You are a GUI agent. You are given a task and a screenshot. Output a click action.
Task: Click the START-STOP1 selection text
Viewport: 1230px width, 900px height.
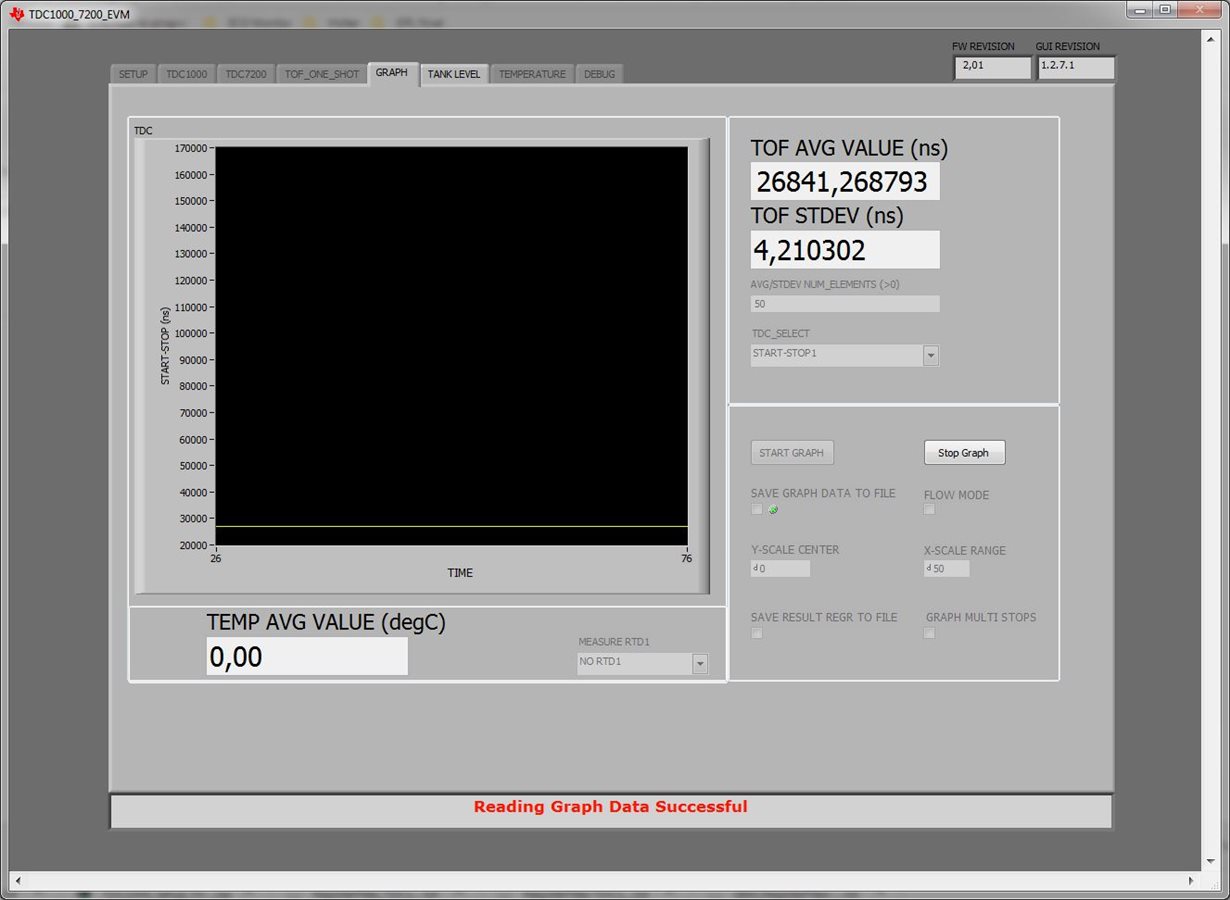tap(784, 353)
